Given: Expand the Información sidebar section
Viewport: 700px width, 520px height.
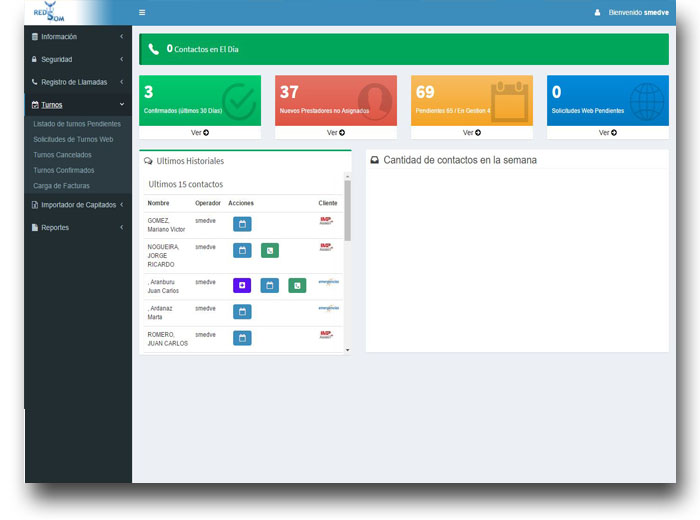Looking at the screenshot, I should pyautogui.click(x=78, y=37).
